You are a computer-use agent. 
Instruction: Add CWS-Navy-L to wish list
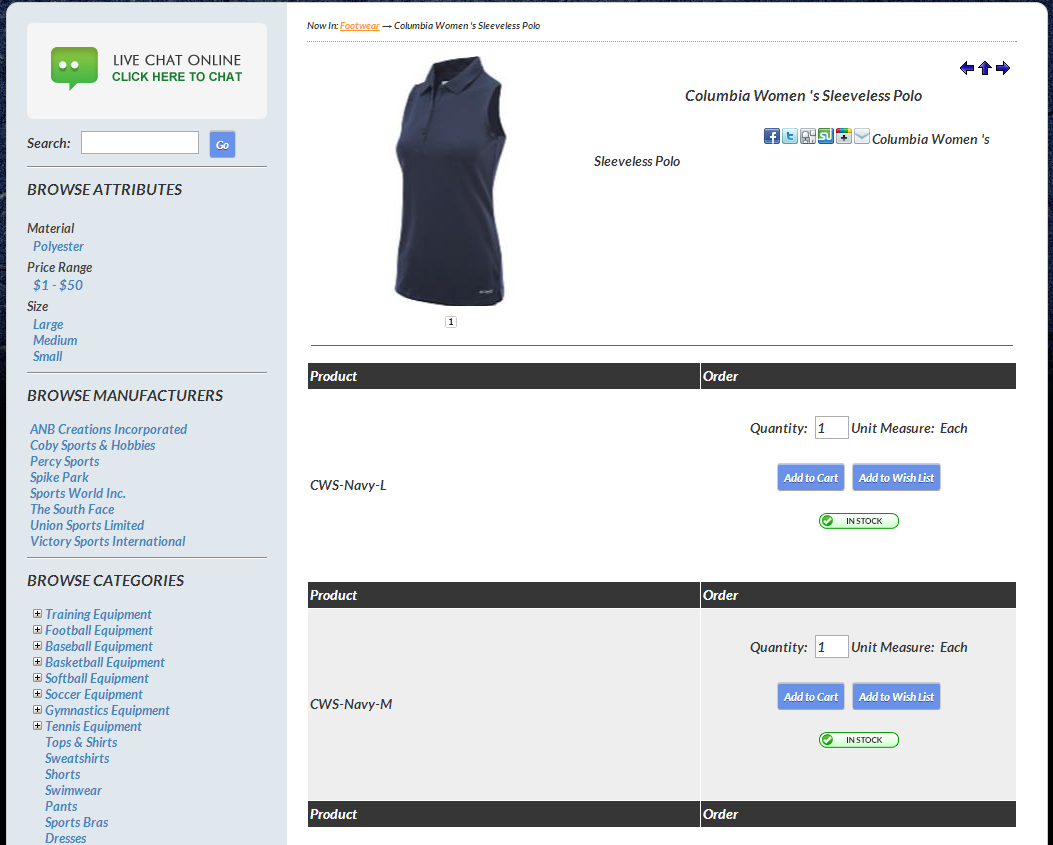[x=896, y=478]
